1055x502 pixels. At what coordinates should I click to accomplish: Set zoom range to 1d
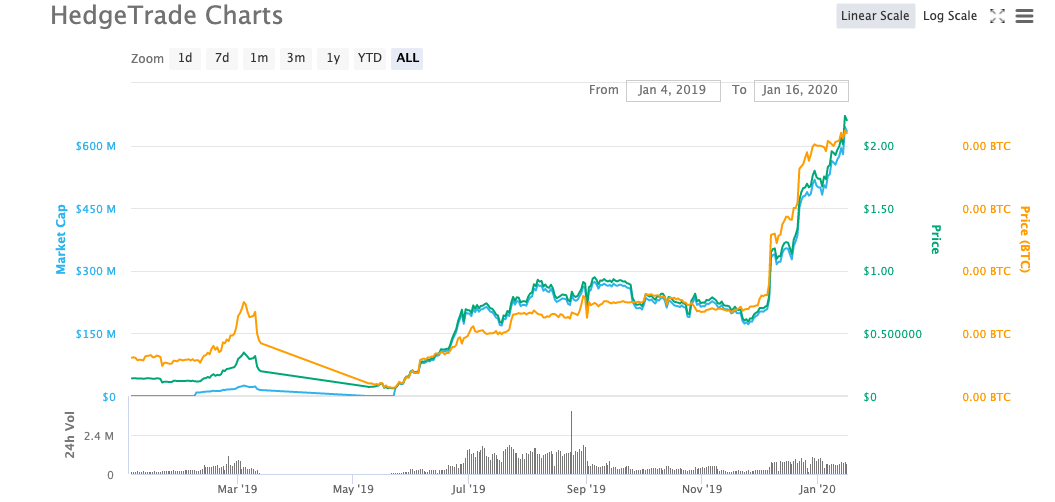click(184, 58)
